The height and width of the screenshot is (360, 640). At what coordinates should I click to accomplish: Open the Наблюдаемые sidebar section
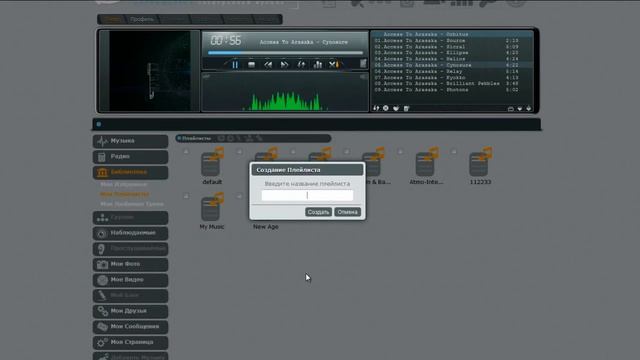[x=130, y=233]
